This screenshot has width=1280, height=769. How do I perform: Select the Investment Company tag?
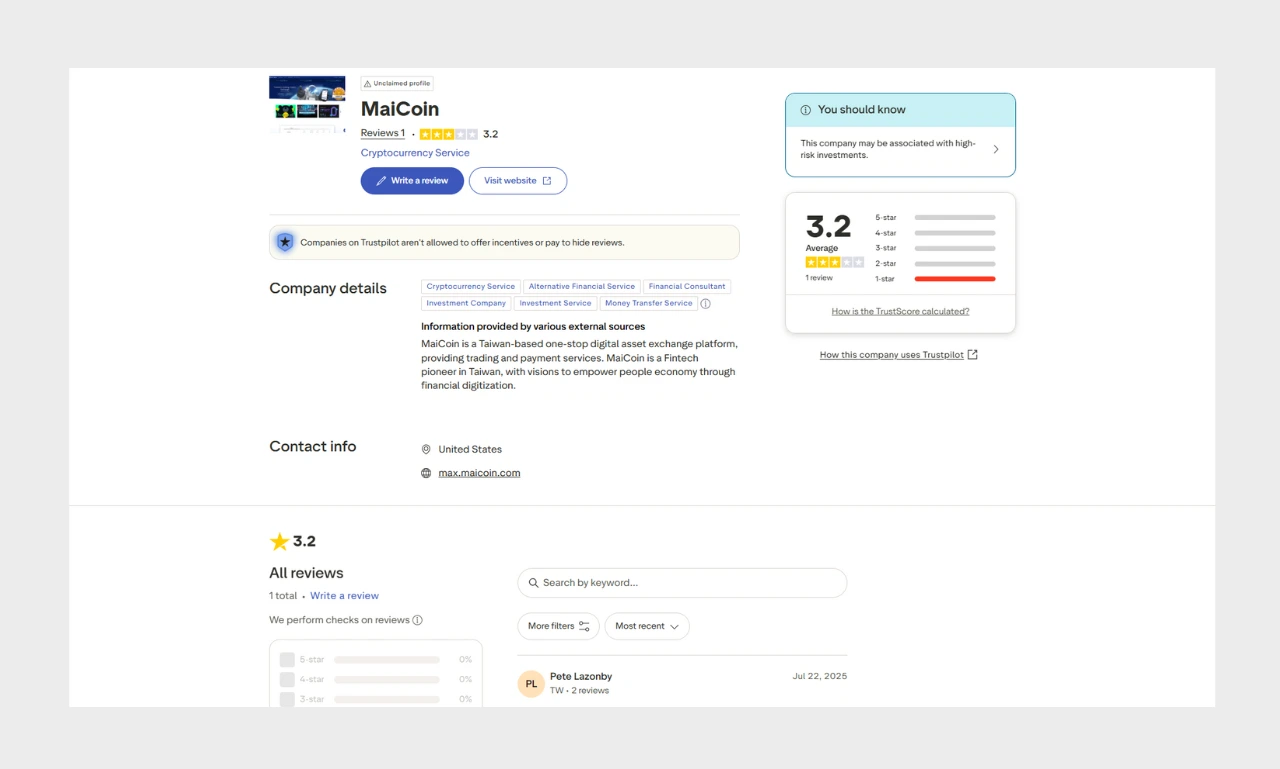[x=466, y=303]
